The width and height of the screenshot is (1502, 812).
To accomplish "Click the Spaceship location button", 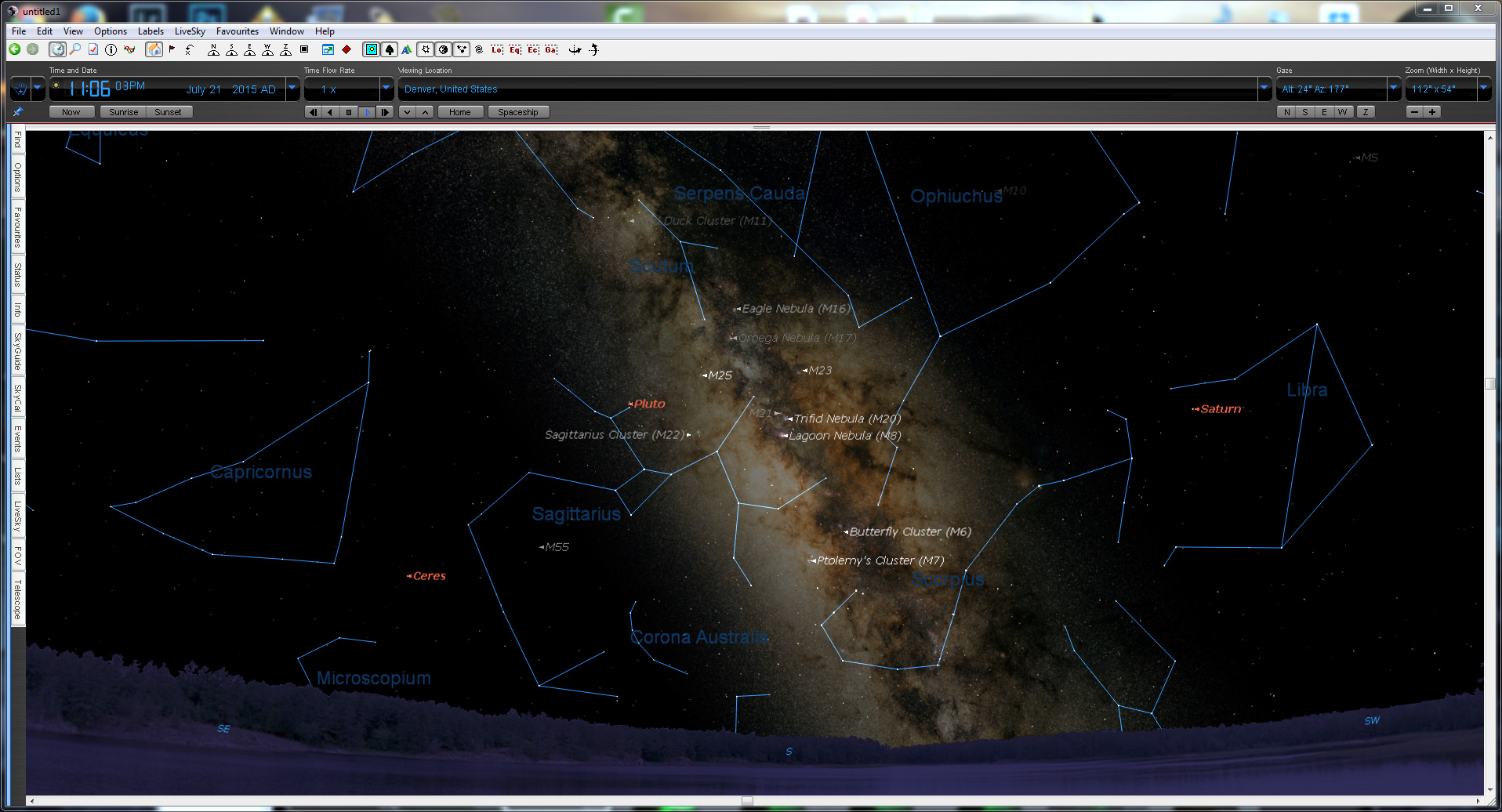I will [518, 112].
